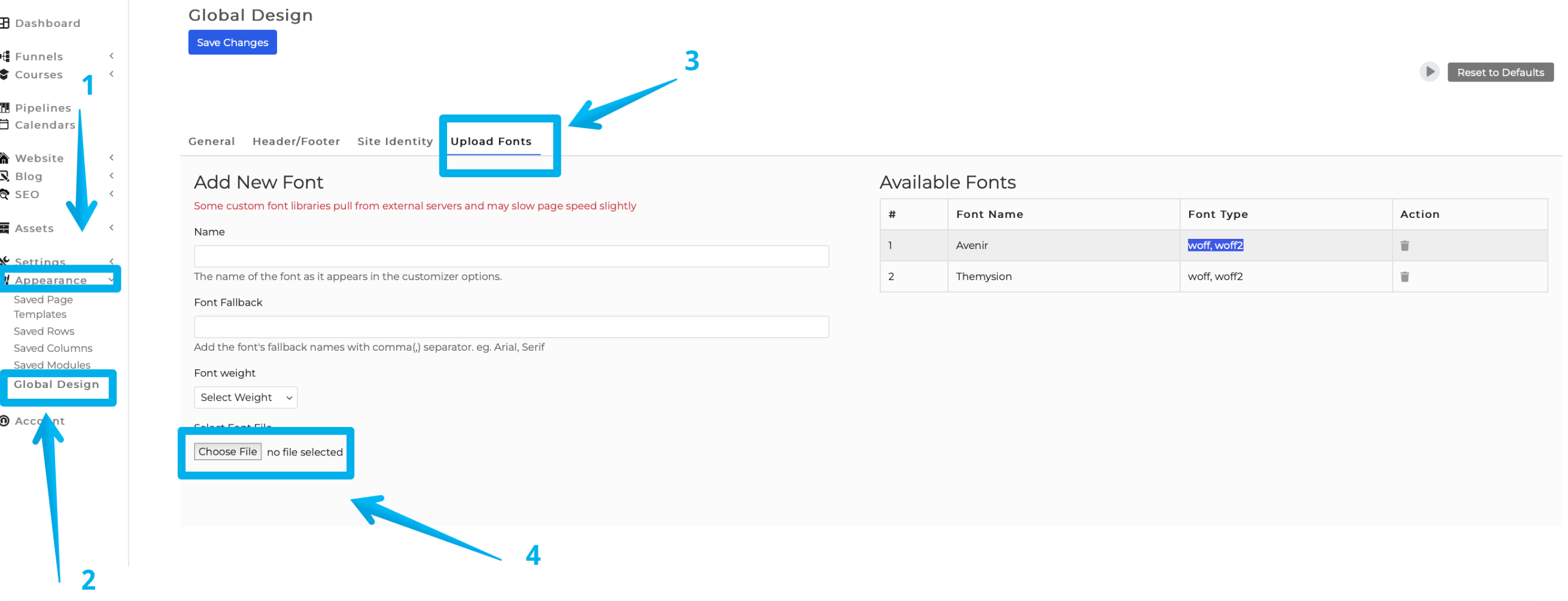Click the Assets sidebar icon
The image size is (1568, 601).
pos(5,228)
